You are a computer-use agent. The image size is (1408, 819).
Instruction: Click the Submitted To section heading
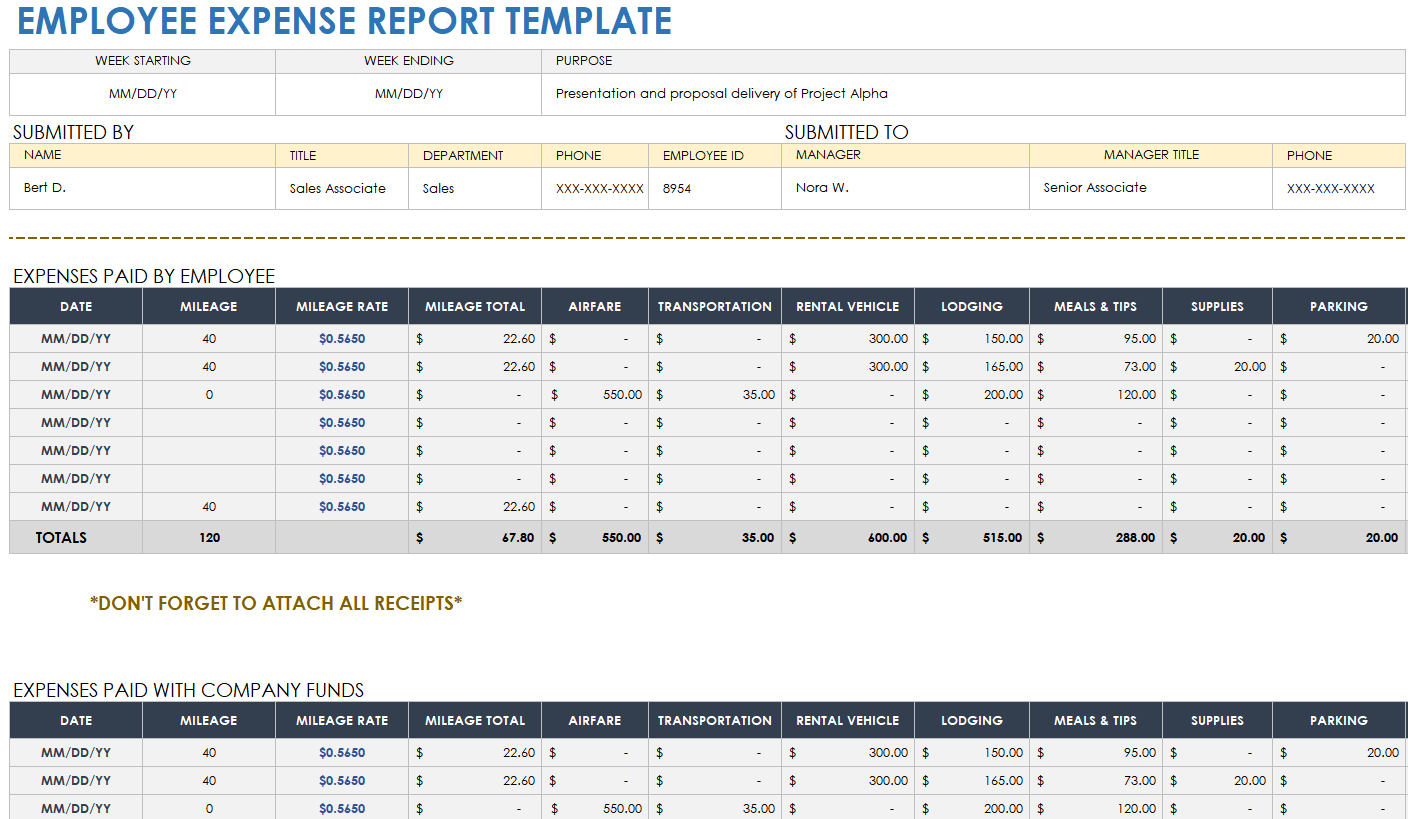pyautogui.click(x=846, y=132)
